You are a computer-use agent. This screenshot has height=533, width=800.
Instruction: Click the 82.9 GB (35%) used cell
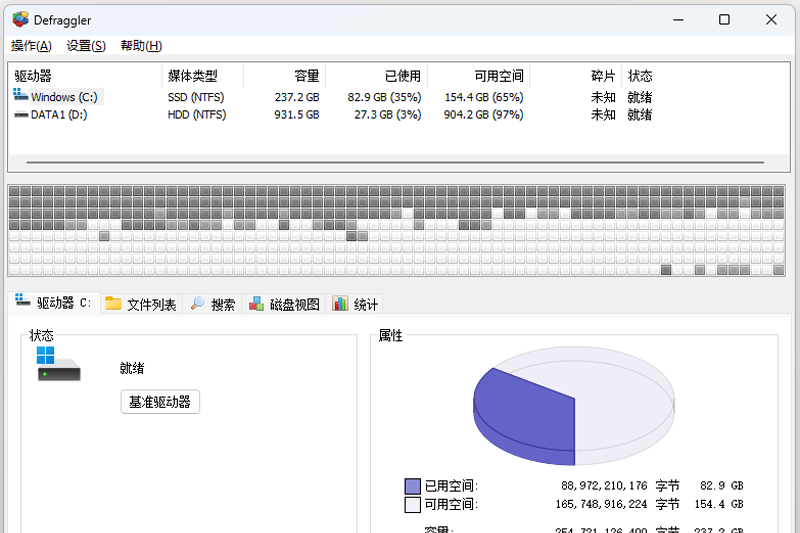click(384, 97)
